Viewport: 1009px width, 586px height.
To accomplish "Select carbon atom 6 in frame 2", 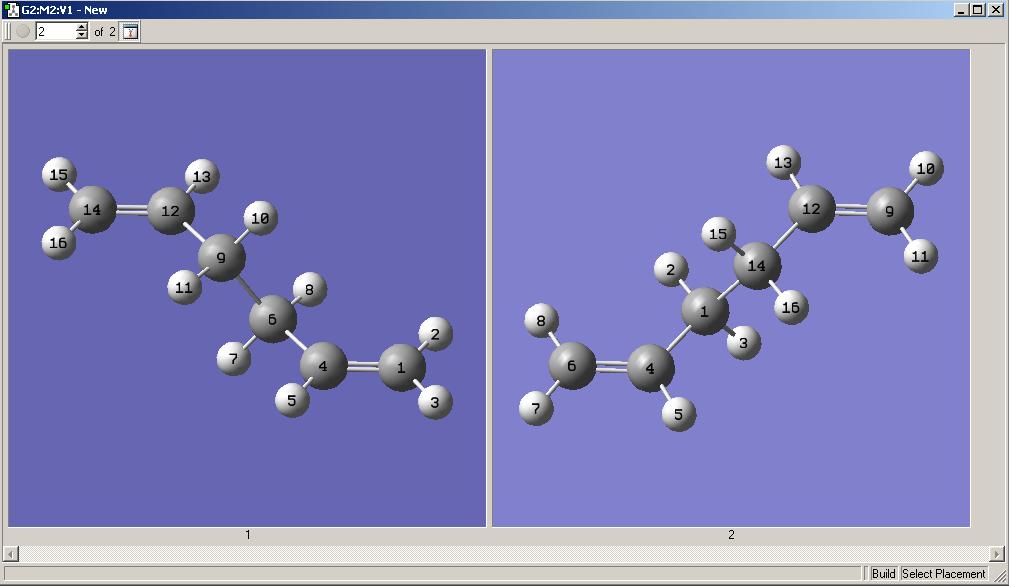I will click(x=571, y=365).
